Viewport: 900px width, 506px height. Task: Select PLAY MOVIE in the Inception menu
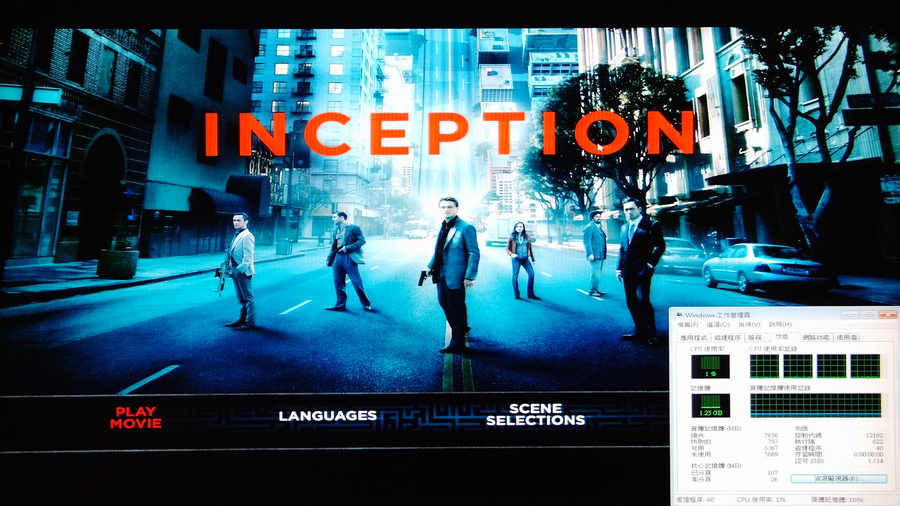(x=136, y=418)
